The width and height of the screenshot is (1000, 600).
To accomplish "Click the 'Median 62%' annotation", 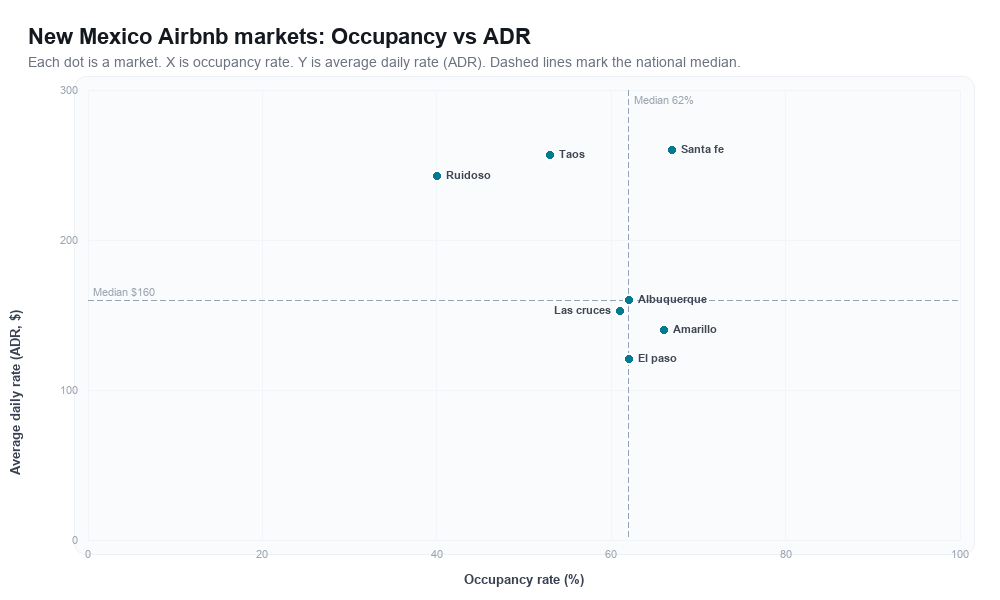I will [663, 100].
